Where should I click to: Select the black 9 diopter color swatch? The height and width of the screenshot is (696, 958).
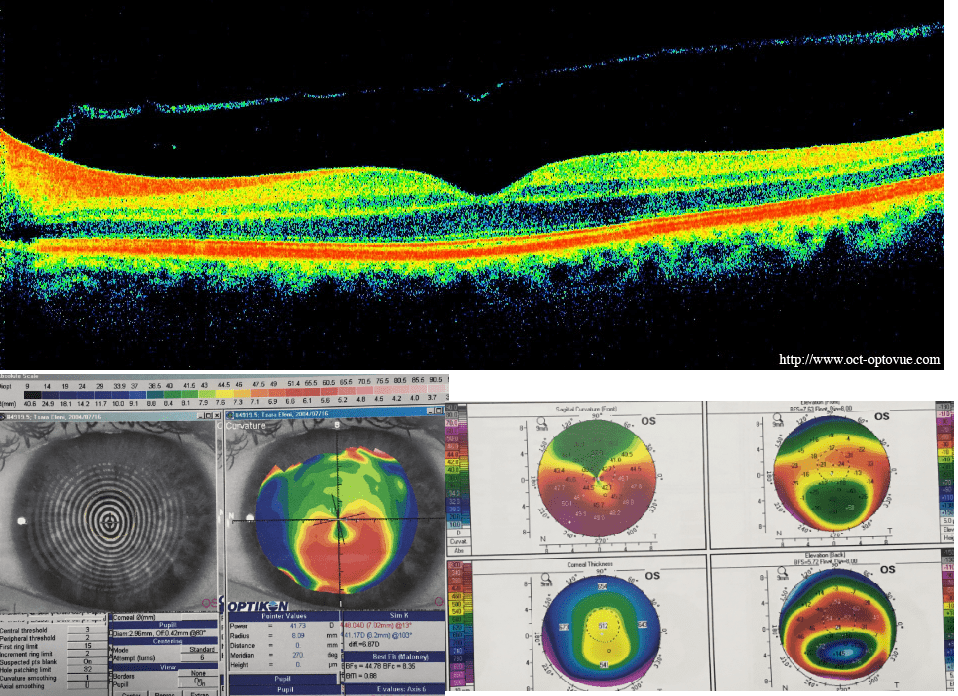click(33, 395)
